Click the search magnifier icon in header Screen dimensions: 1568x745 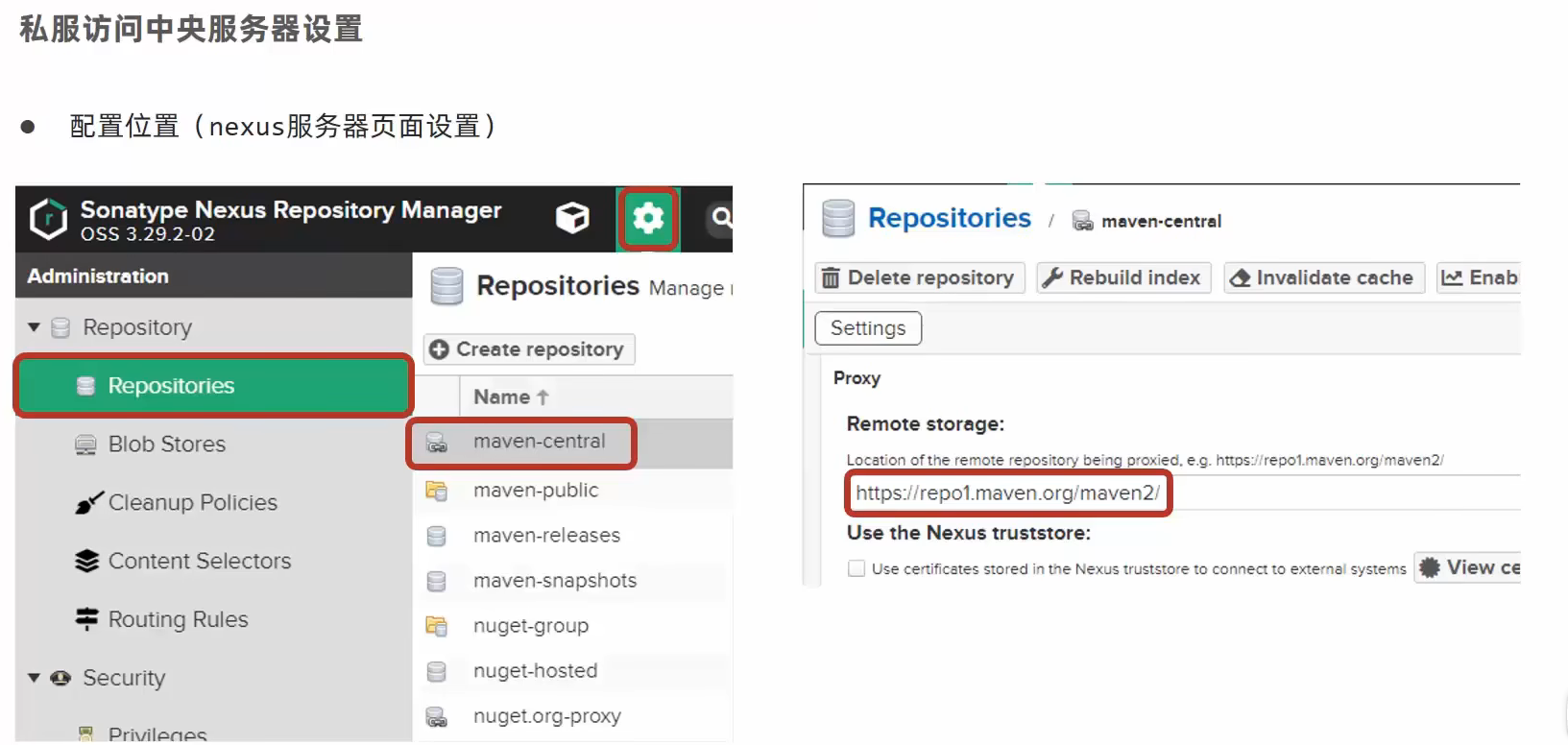pyautogui.click(x=720, y=219)
